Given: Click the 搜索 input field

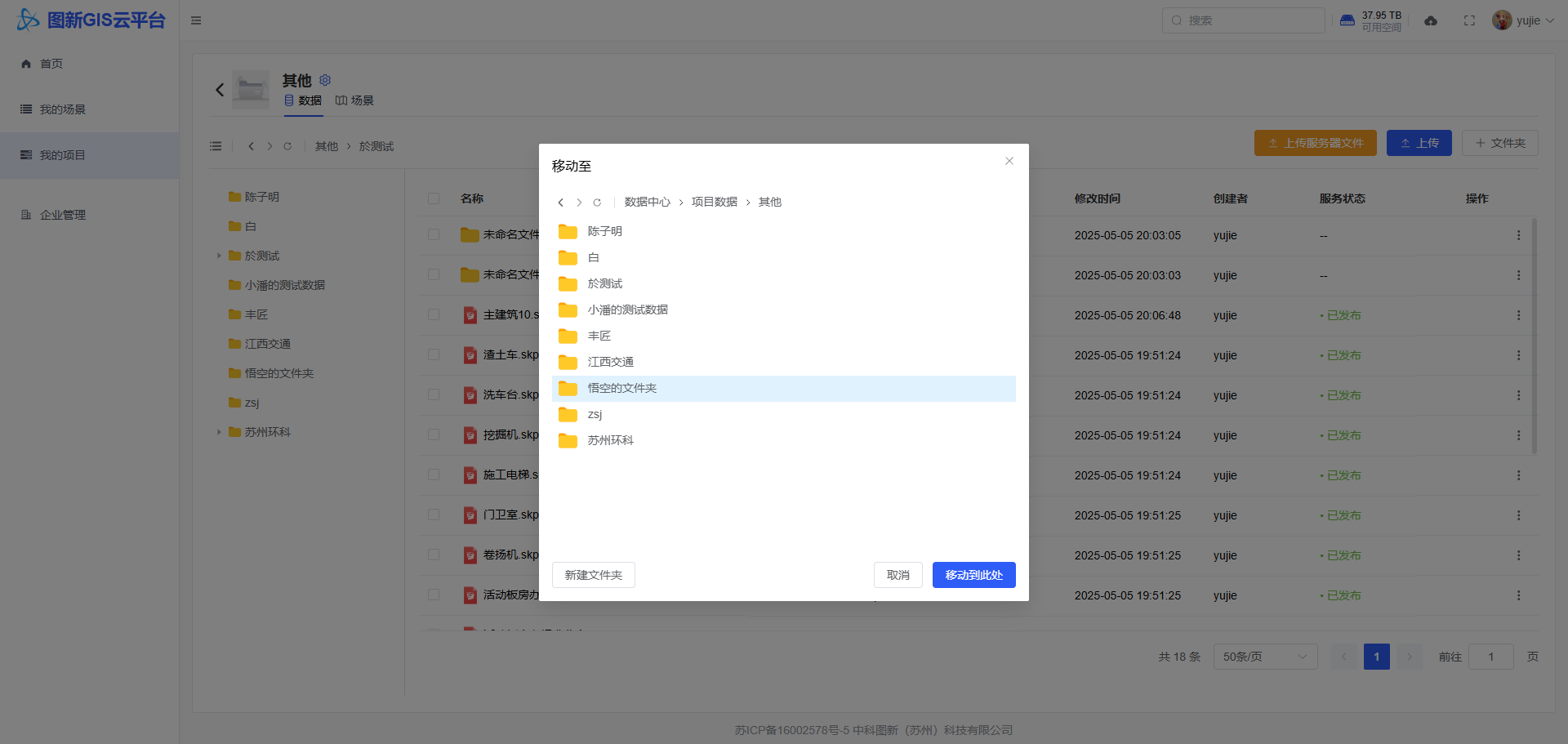Looking at the screenshot, I should pos(1244,20).
